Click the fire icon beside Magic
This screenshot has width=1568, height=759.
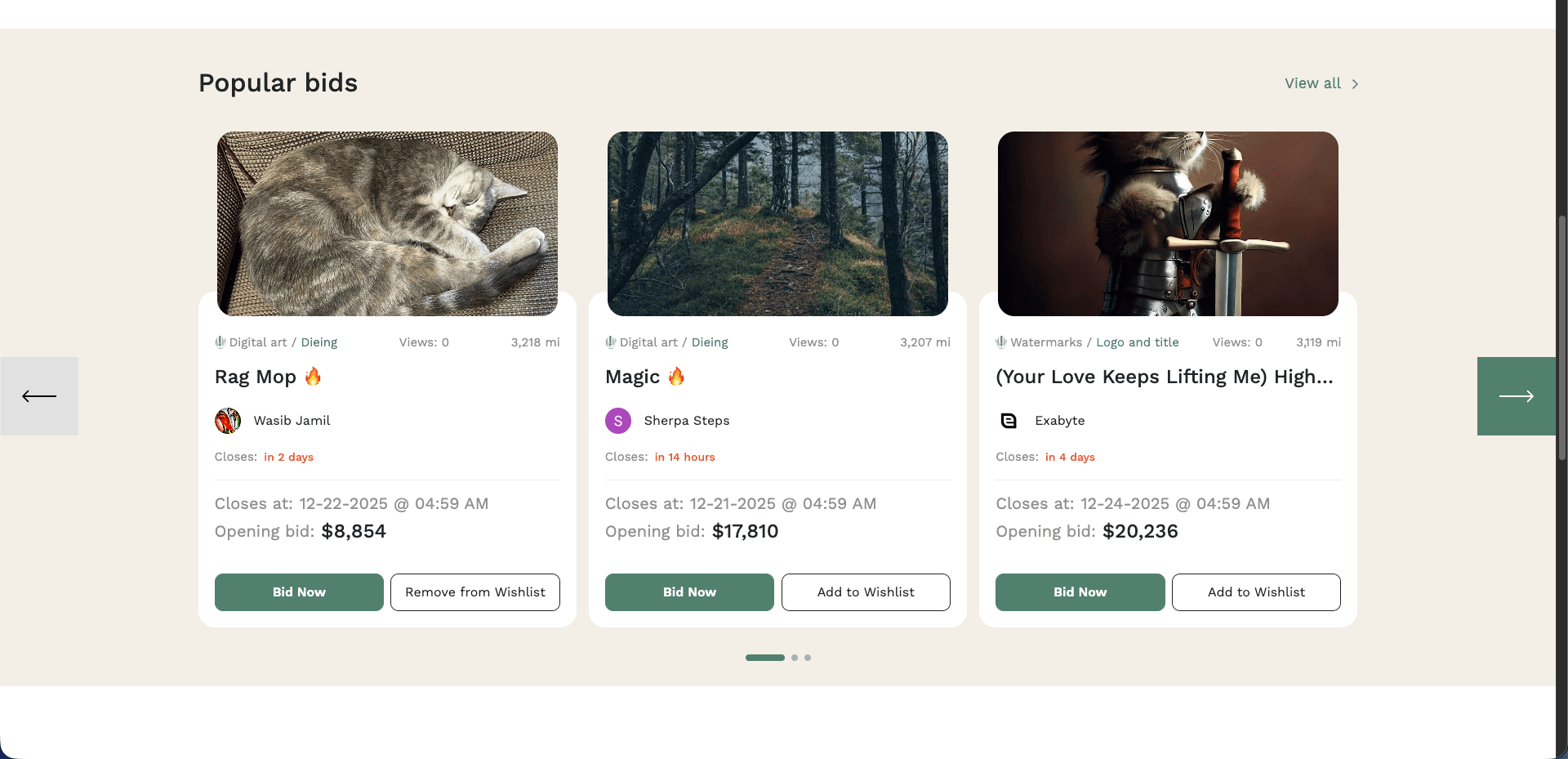pyautogui.click(x=676, y=377)
